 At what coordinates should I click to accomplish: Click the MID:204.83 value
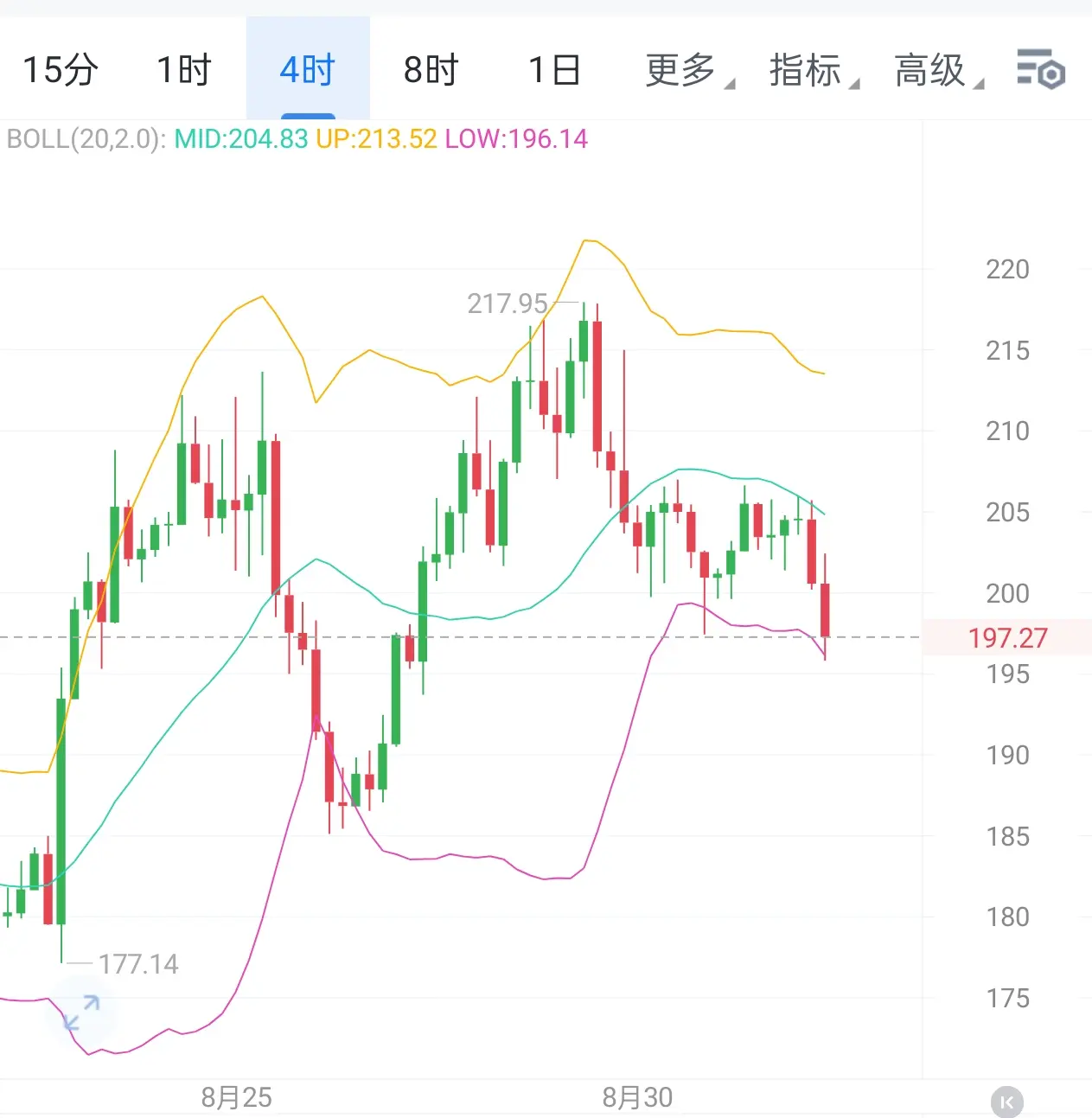241,139
